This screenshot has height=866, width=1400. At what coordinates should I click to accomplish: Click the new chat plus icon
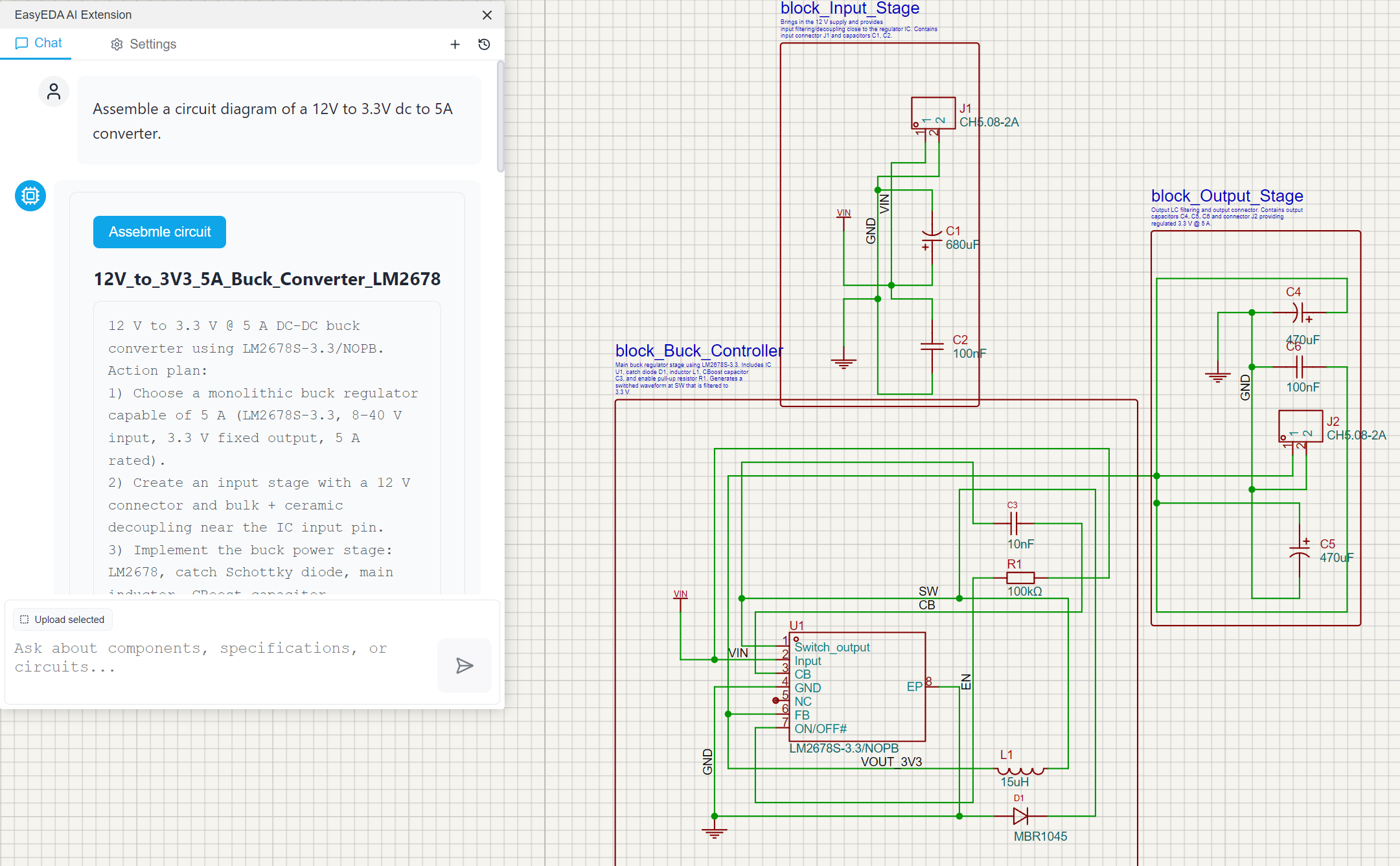(455, 44)
